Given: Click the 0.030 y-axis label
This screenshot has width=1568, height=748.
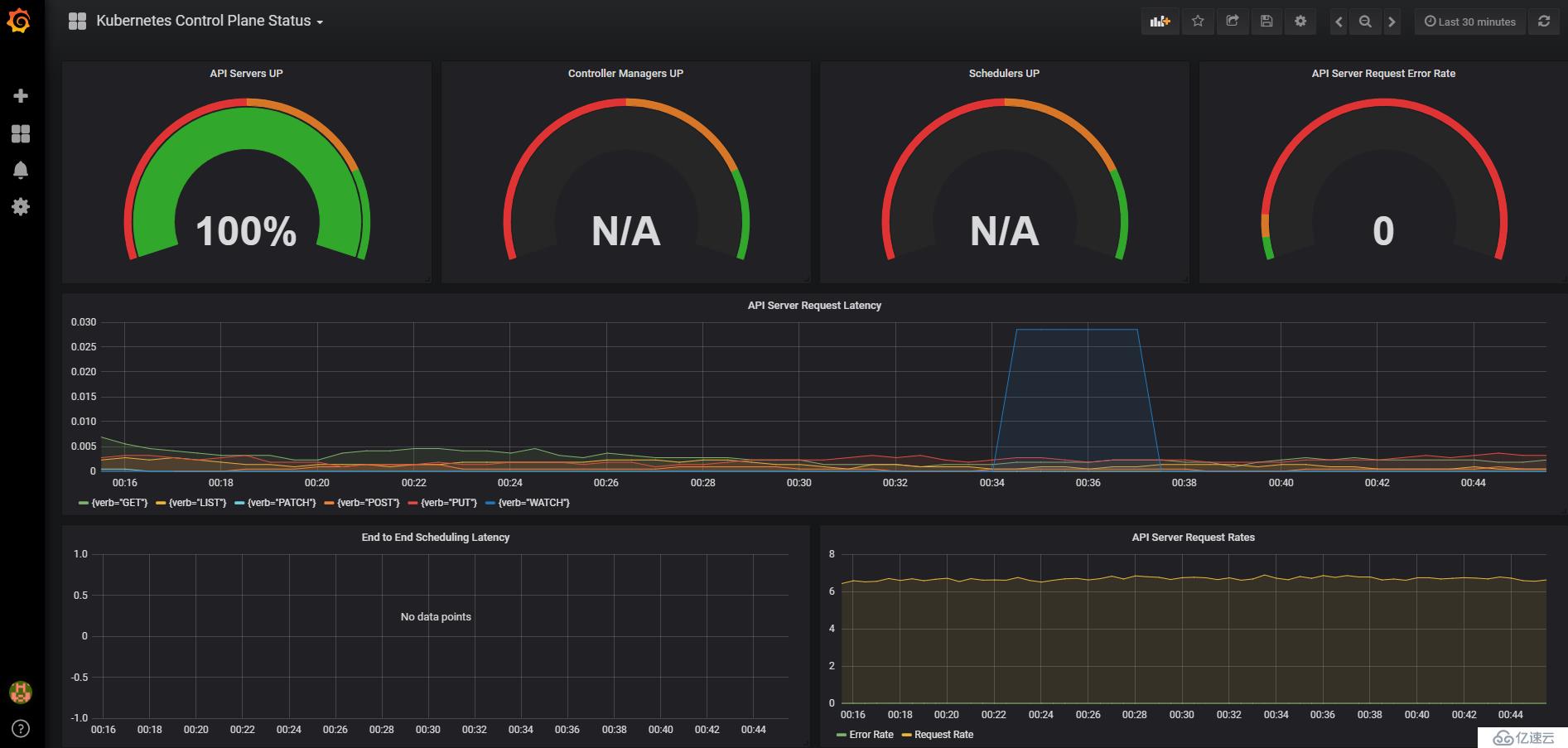Looking at the screenshot, I should 84,322.
